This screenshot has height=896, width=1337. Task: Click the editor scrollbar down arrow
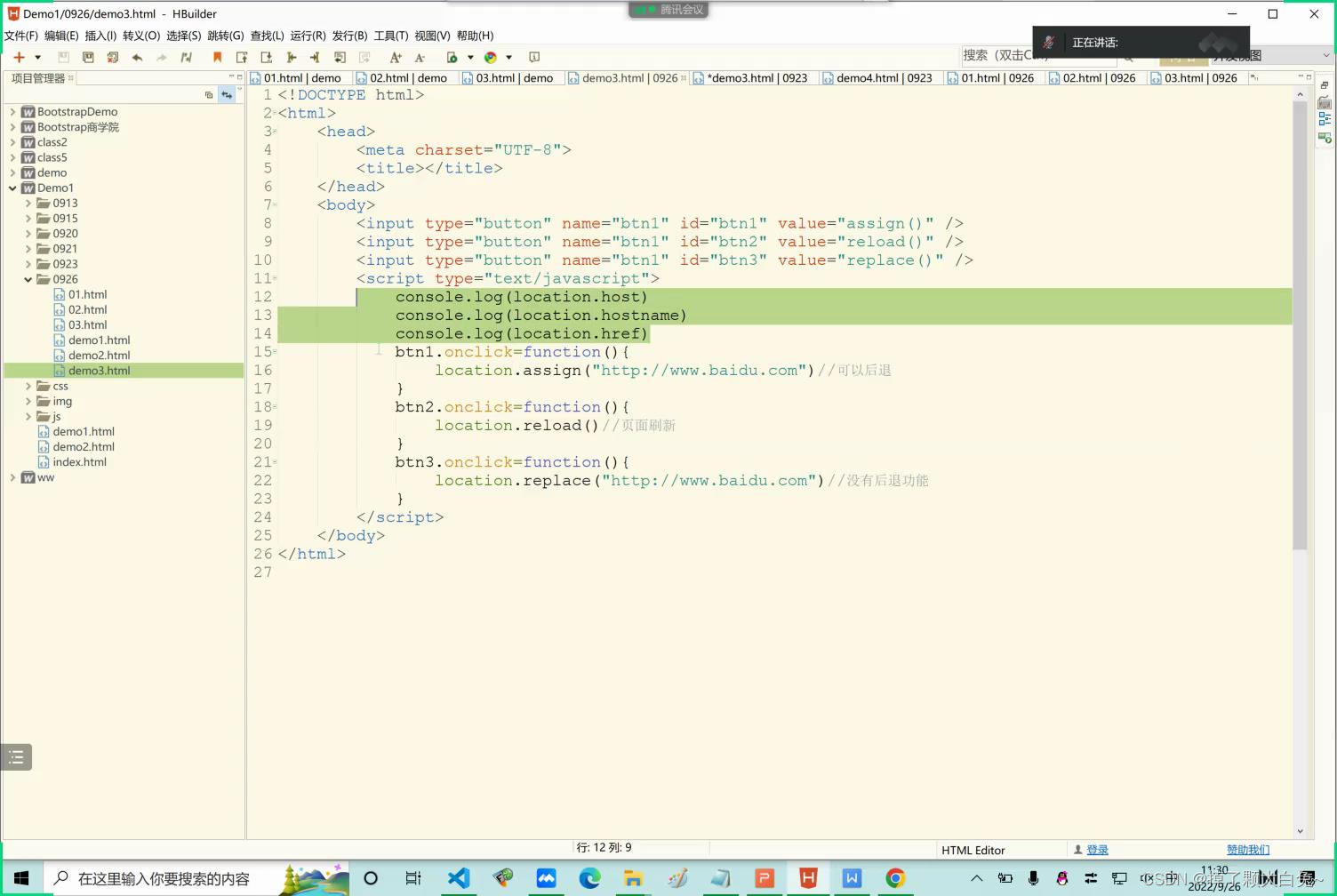click(1300, 831)
